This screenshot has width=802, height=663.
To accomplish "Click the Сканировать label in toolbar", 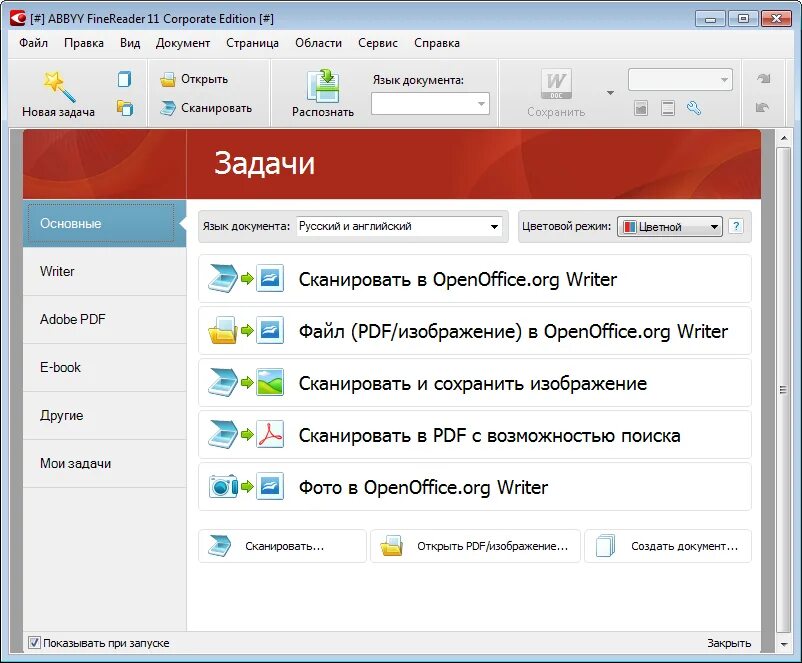I will point(216,108).
